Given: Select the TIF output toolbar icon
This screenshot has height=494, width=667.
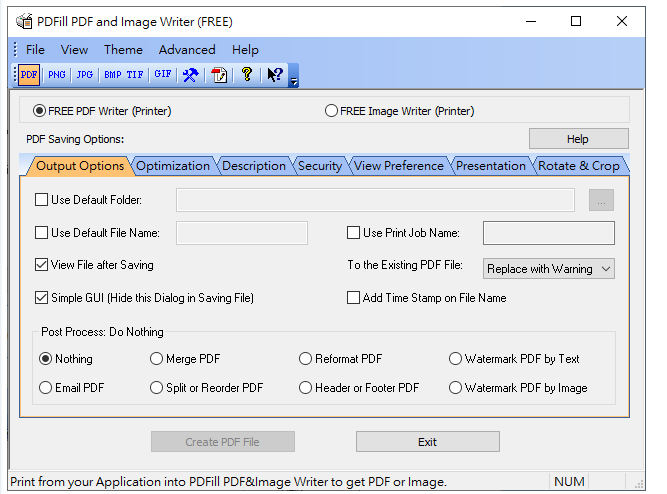Looking at the screenshot, I should pyautogui.click(x=135, y=75).
